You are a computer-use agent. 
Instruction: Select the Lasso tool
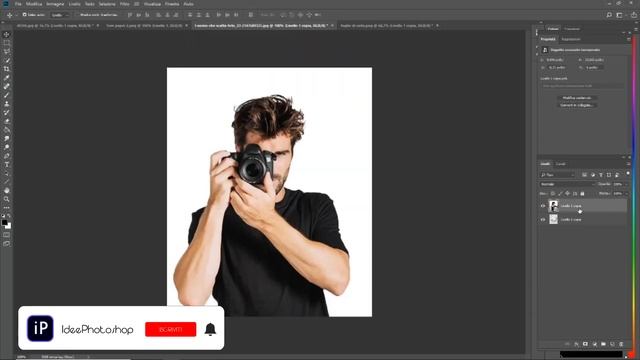pos(7,52)
